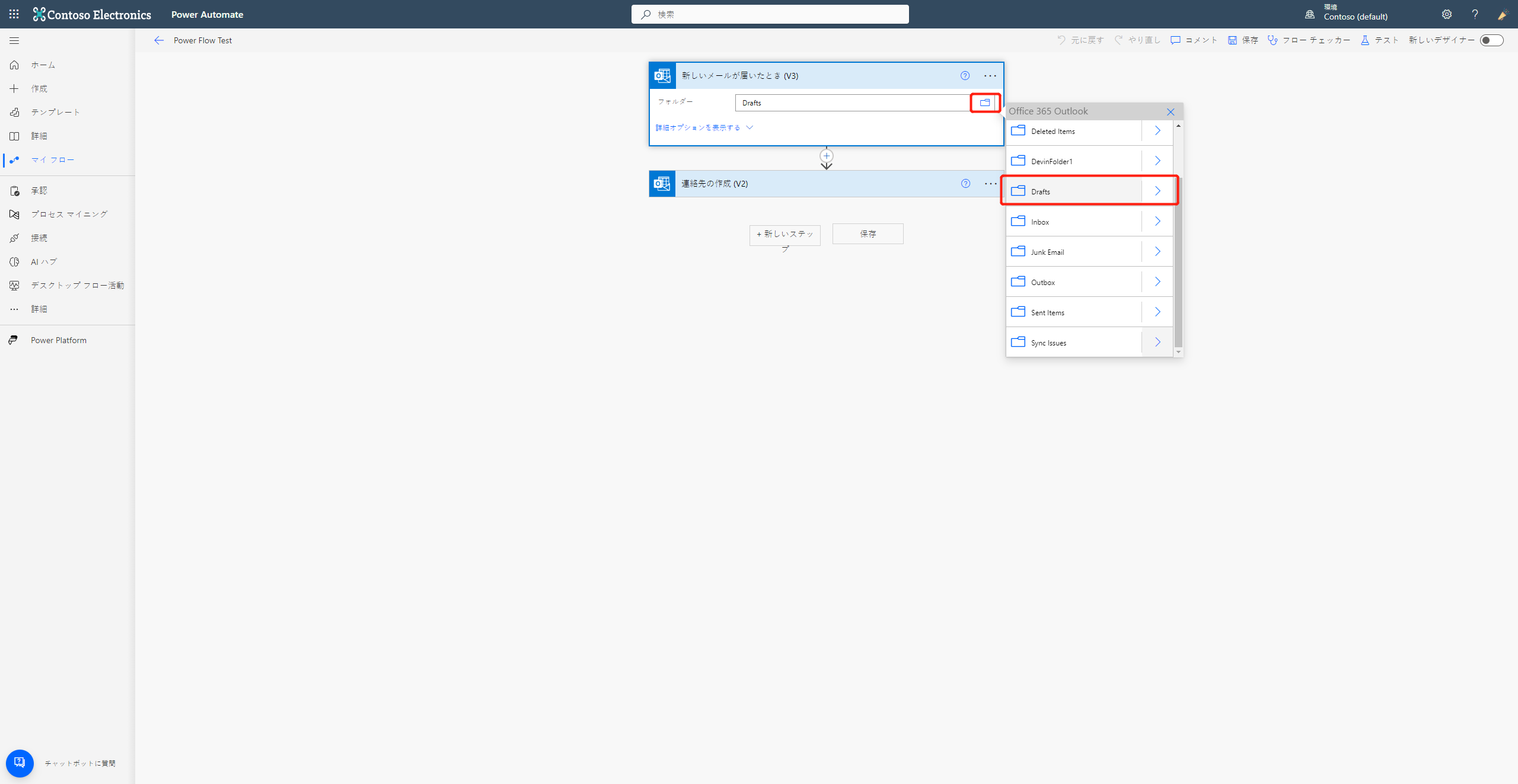The image size is (1518, 784).
Task: Open マイ フロー in sidebar
Action: (x=68, y=160)
